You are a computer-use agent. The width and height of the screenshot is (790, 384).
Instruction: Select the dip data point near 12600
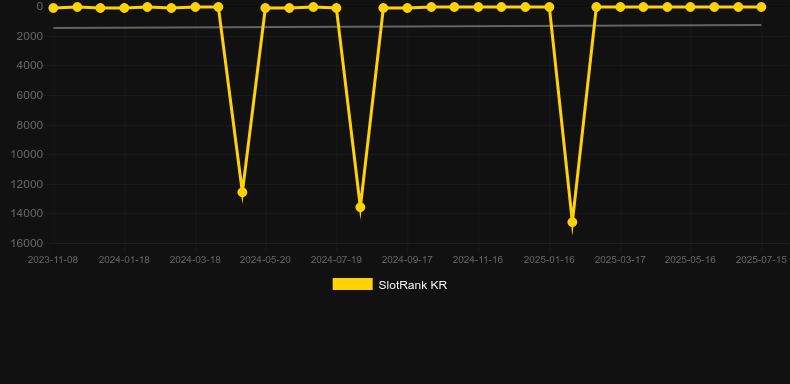(242, 193)
